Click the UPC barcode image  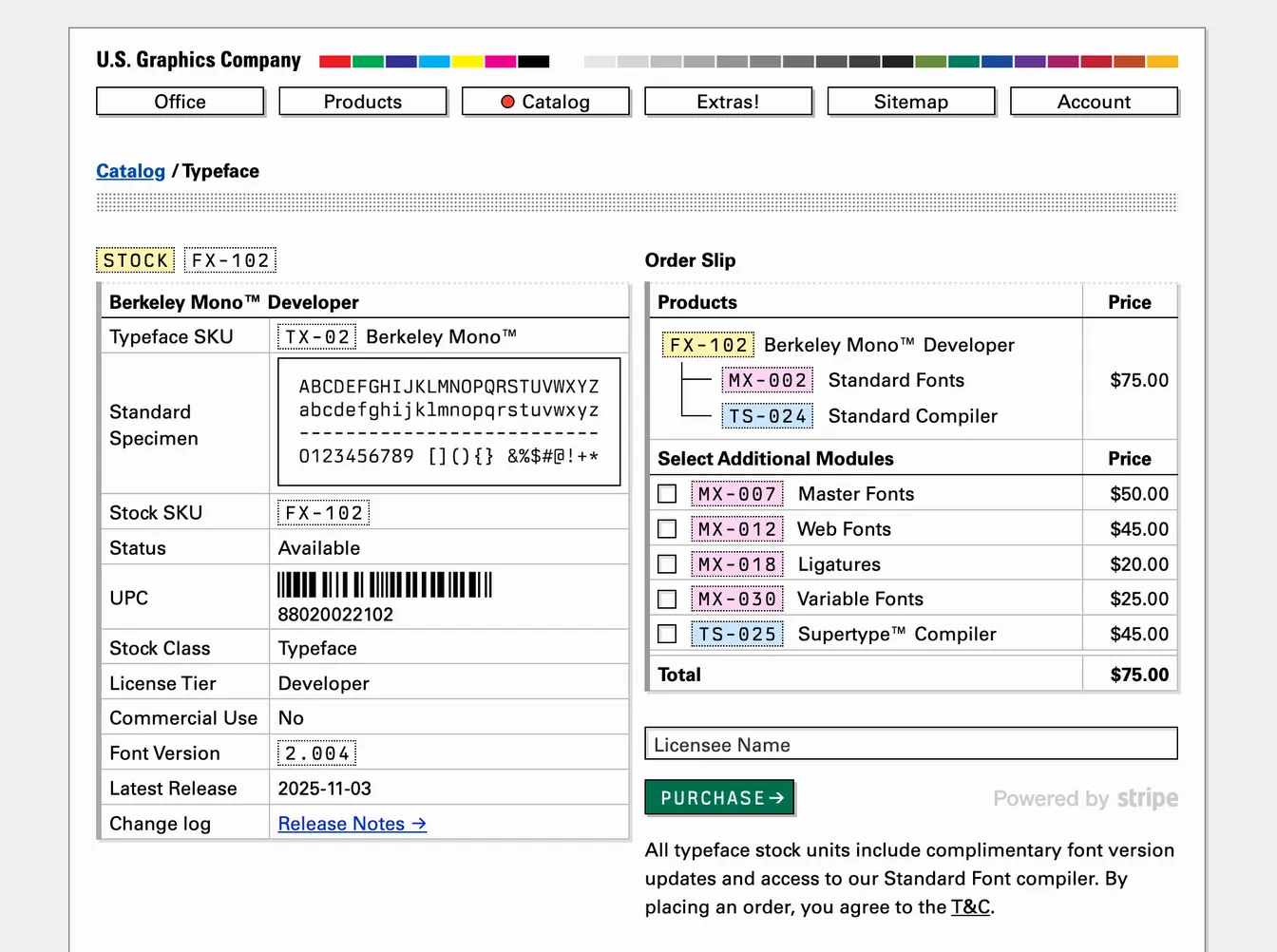[x=385, y=584]
